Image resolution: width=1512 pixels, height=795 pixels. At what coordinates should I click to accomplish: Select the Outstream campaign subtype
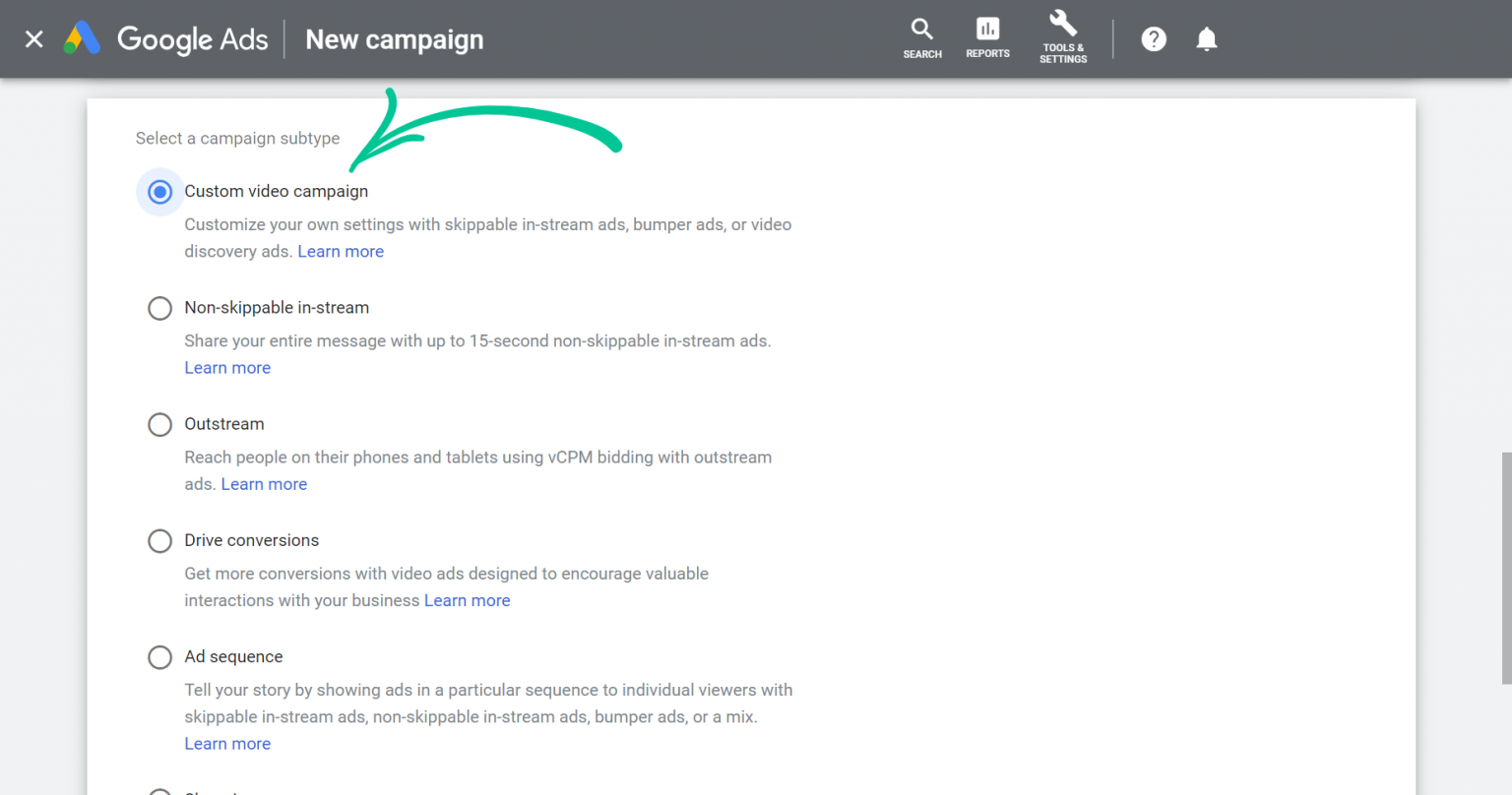pyautogui.click(x=159, y=424)
